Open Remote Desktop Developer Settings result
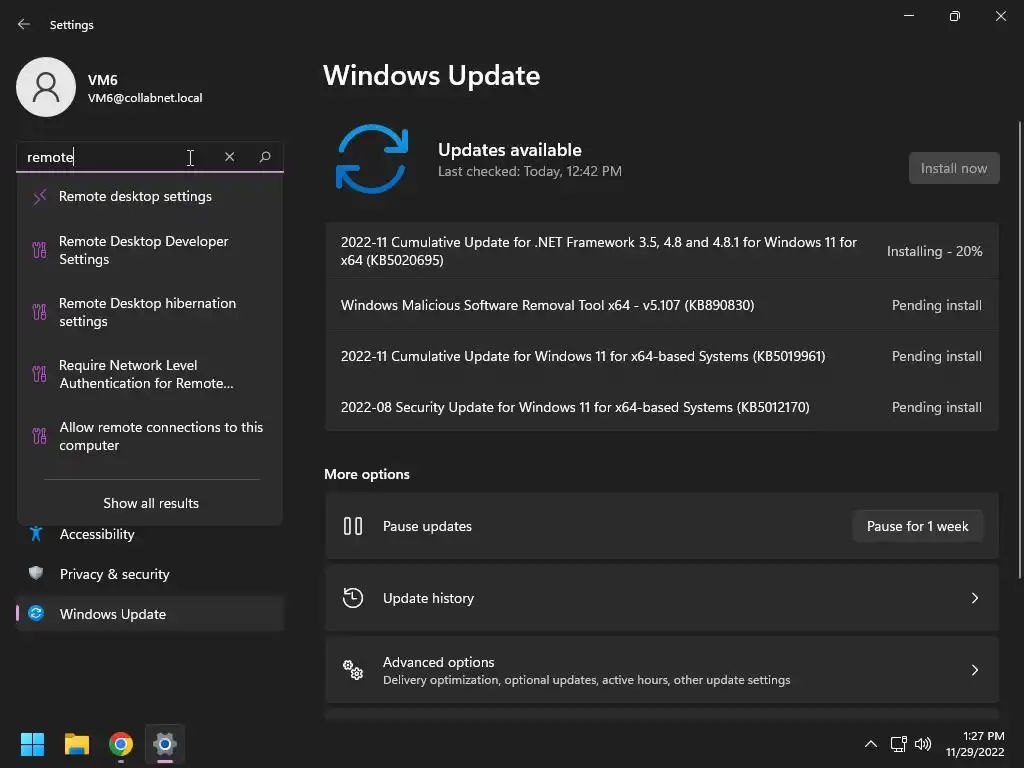1024x768 pixels. click(150, 250)
